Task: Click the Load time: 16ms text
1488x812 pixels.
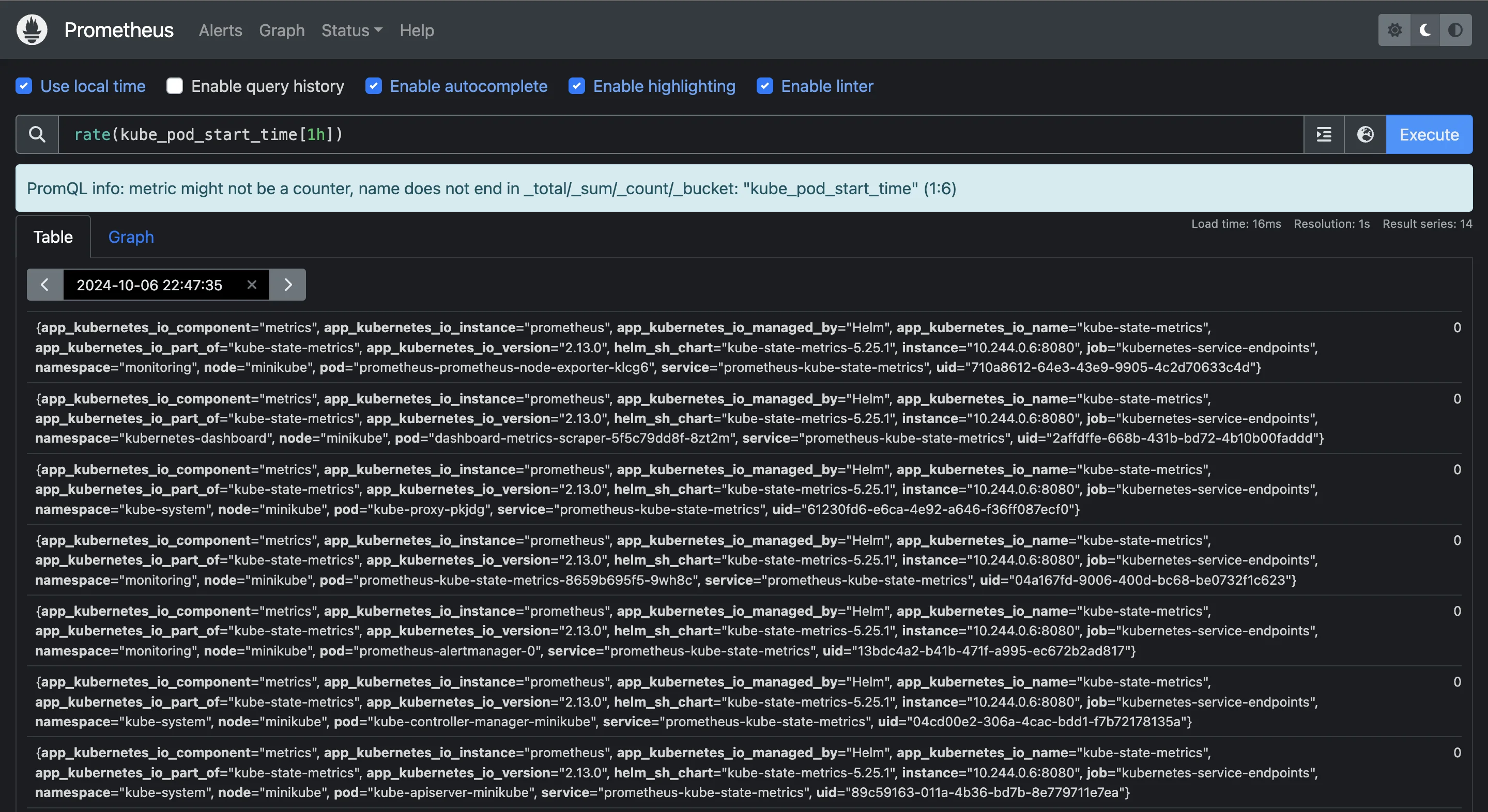Action: [x=1236, y=224]
